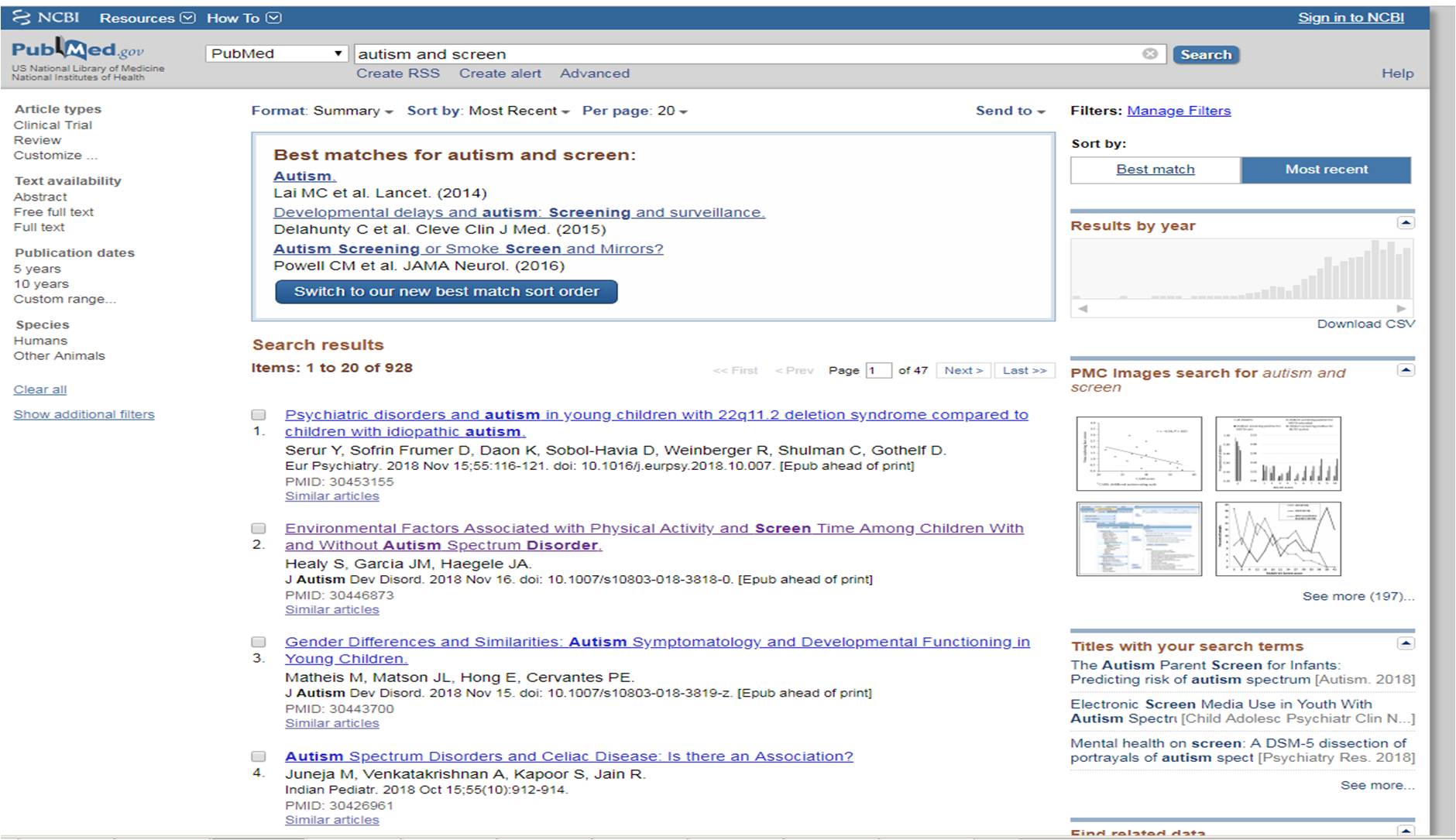The width and height of the screenshot is (1456, 840).
Task: Filter by Abstract text availability
Action: (40, 197)
